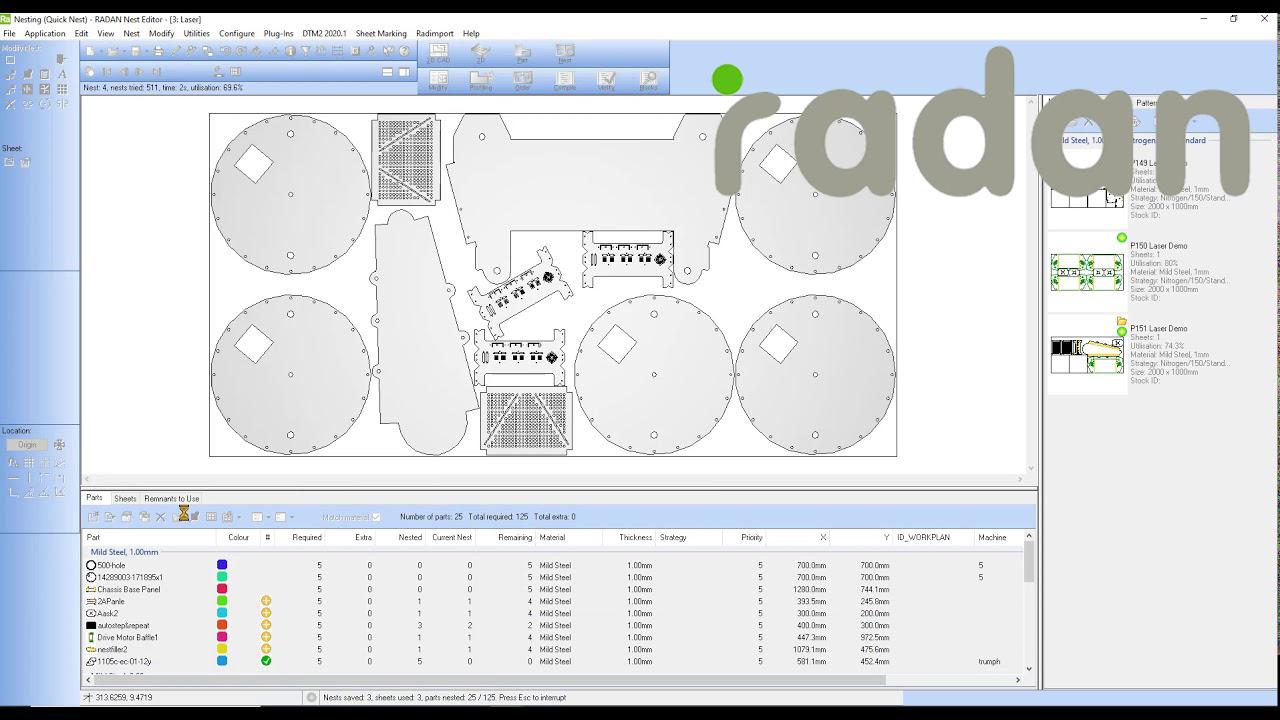Click the New file toolbar icon
This screenshot has width=1280, height=720.
(x=90, y=51)
